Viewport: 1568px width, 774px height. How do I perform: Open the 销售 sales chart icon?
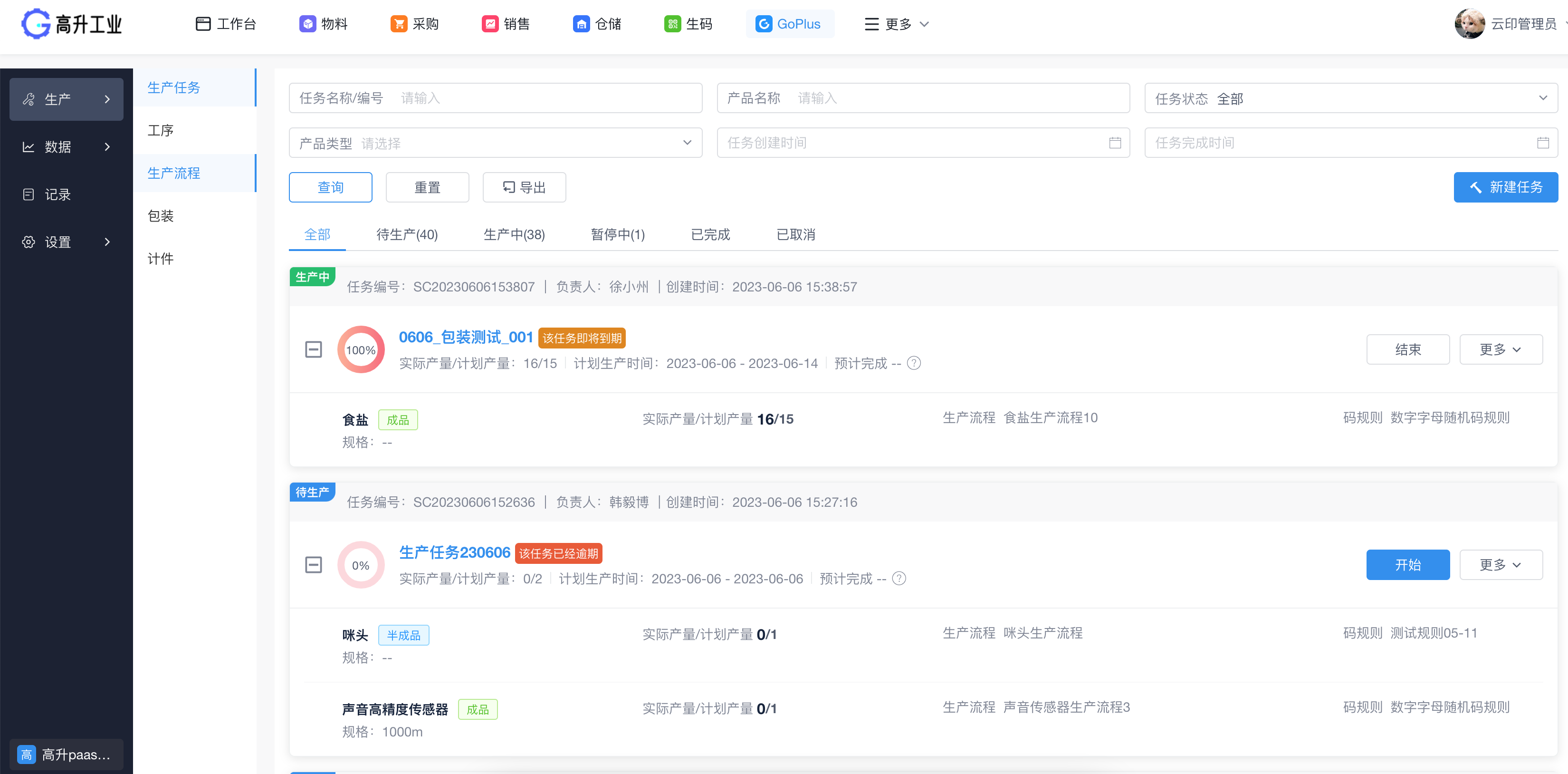490,24
